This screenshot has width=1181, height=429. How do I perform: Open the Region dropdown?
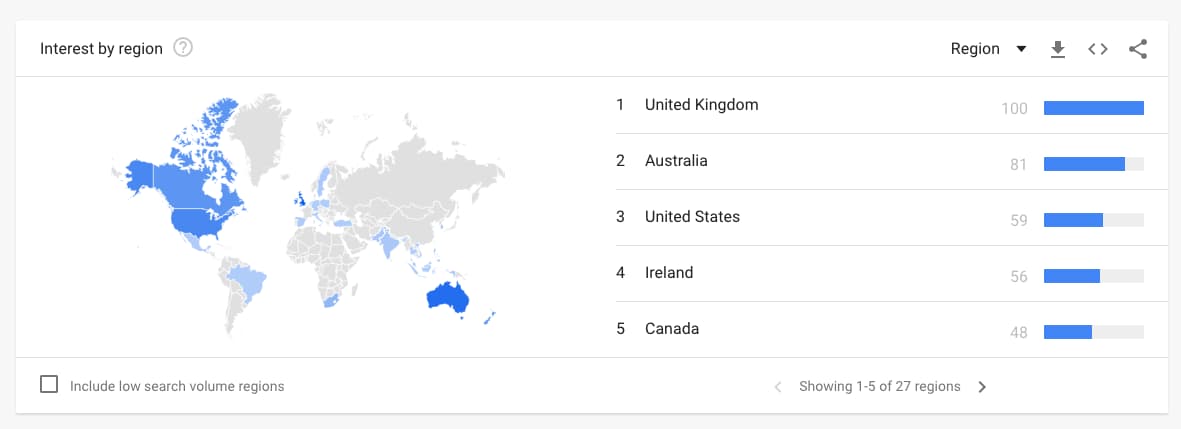pos(988,49)
